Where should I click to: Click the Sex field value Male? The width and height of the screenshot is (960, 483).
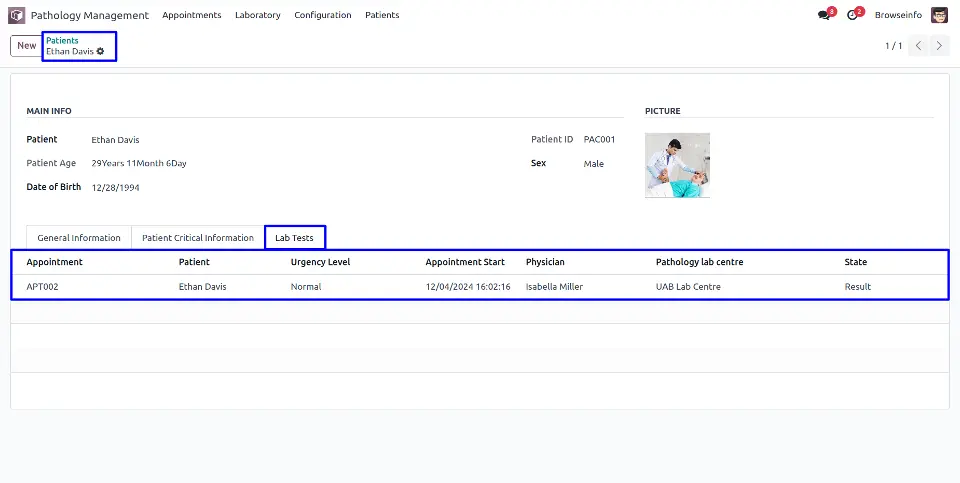(594, 164)
